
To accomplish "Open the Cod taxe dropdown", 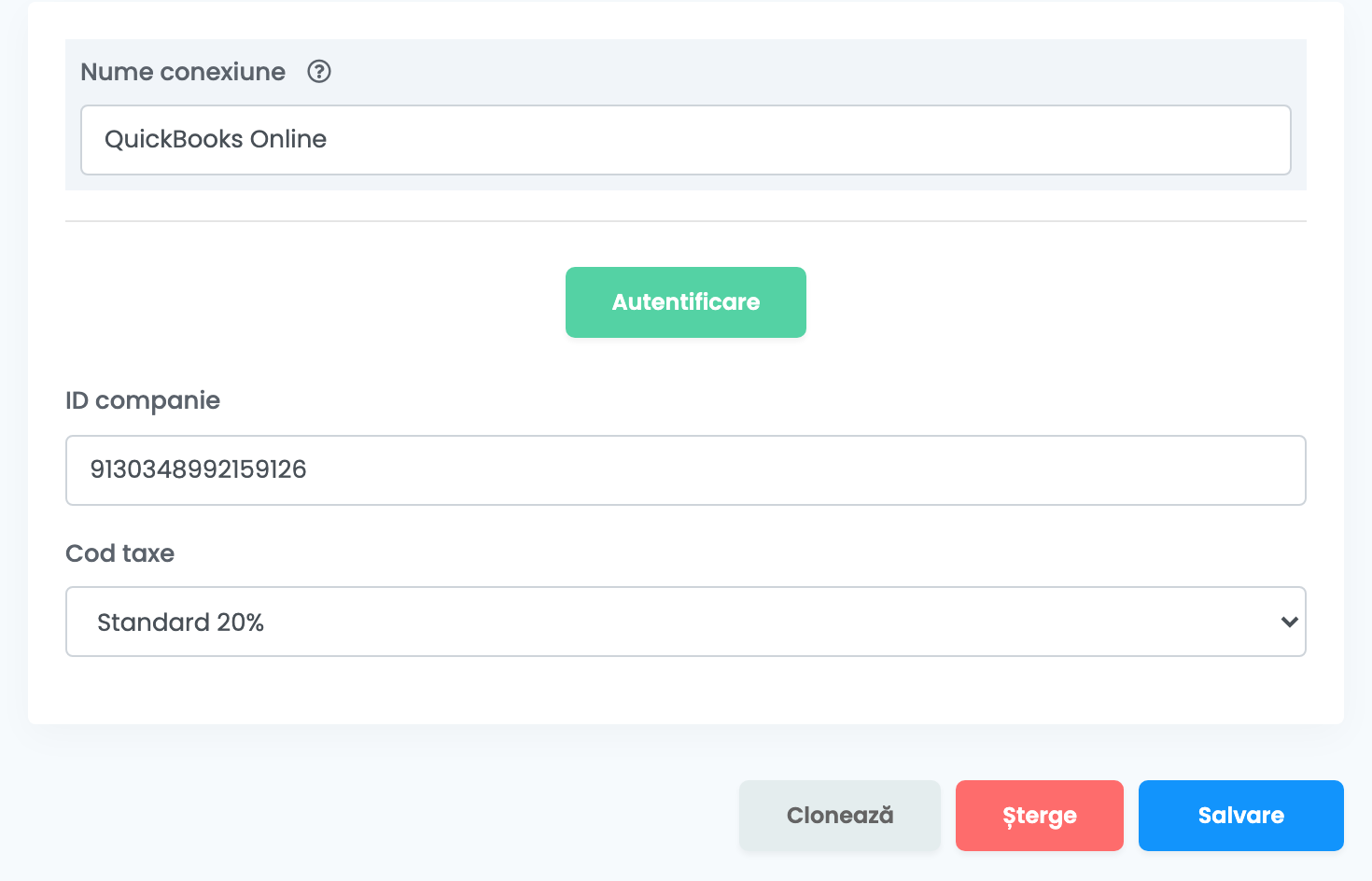I will [x=686, y=622].
